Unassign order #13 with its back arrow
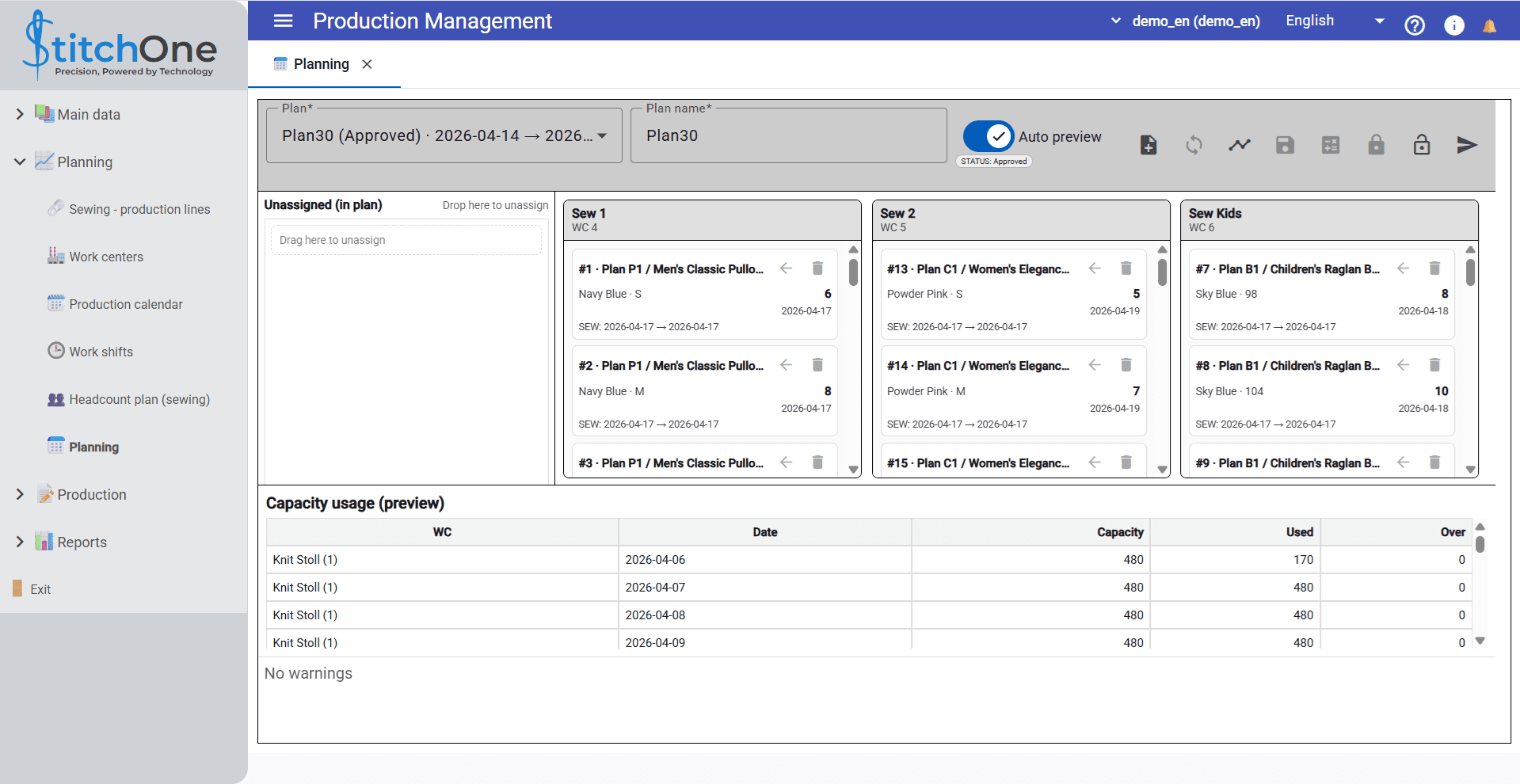1520x784 pixels. click(1095, 268)
